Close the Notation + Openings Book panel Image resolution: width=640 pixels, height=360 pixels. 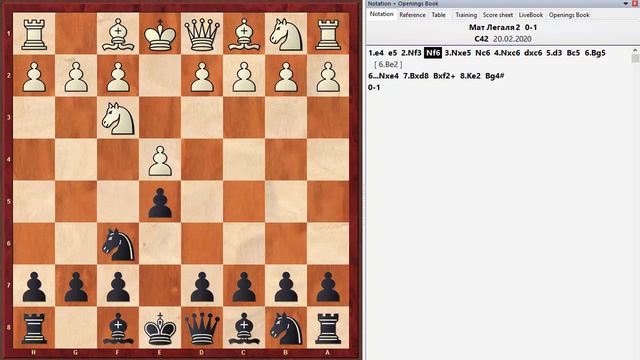pos(635,3)
